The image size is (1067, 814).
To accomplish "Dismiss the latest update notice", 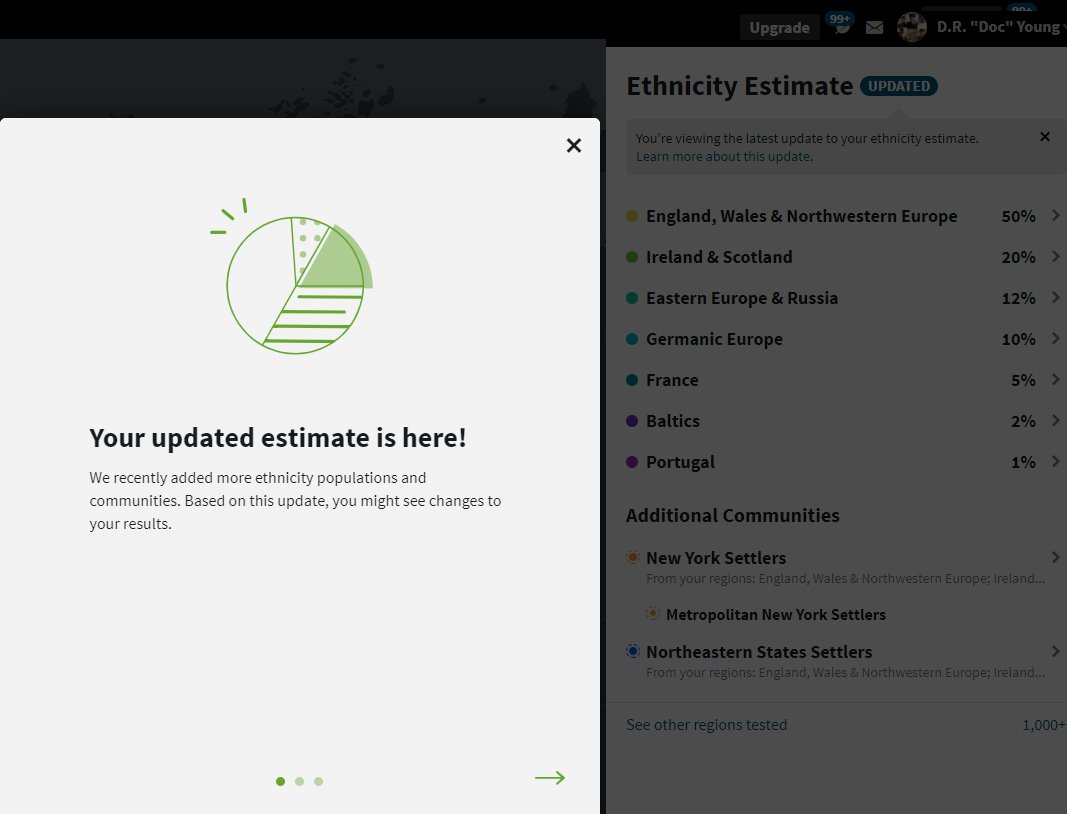I will point(1045,137).
